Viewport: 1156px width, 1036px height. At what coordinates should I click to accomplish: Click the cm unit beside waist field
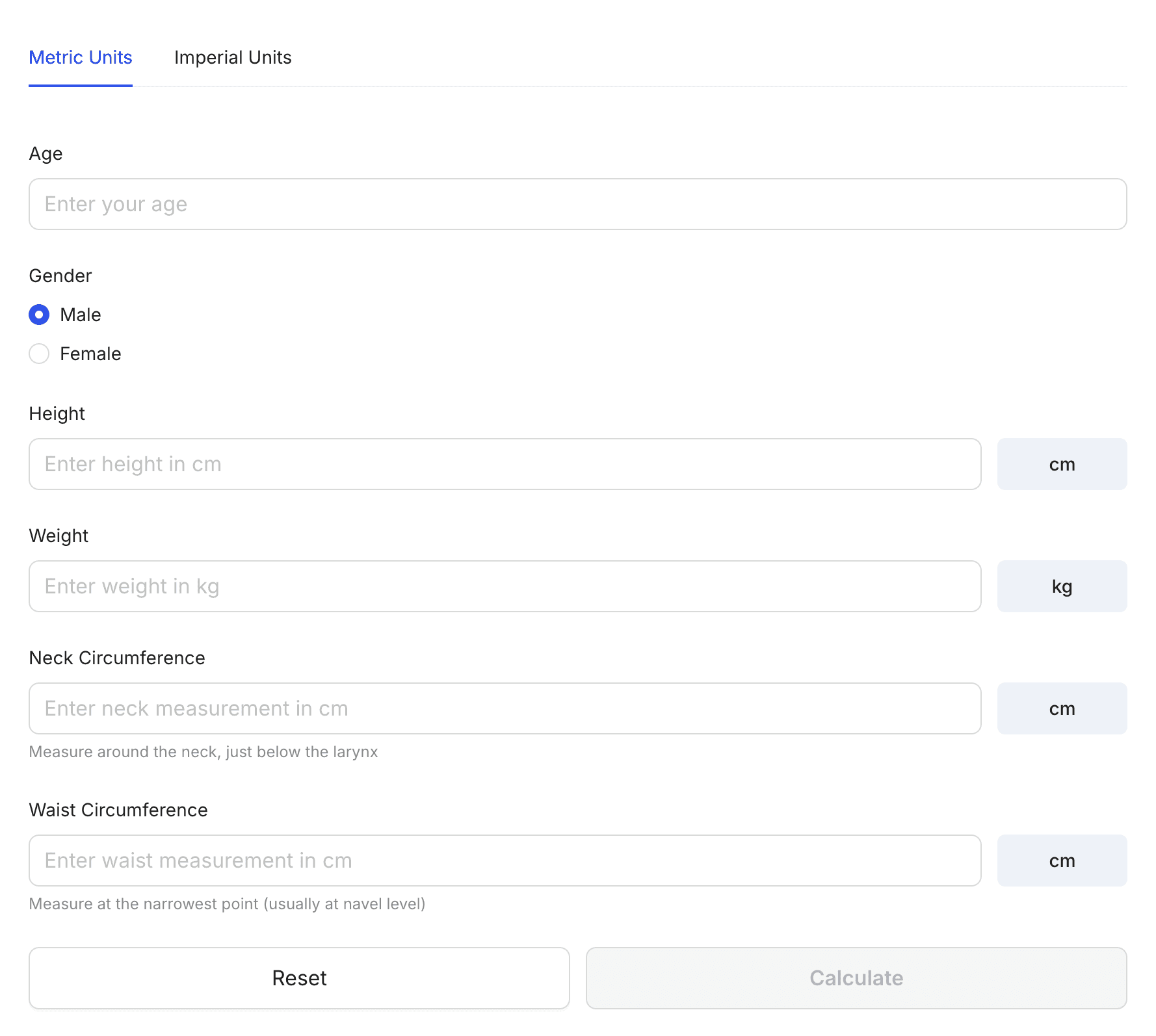click(1061, 861)
